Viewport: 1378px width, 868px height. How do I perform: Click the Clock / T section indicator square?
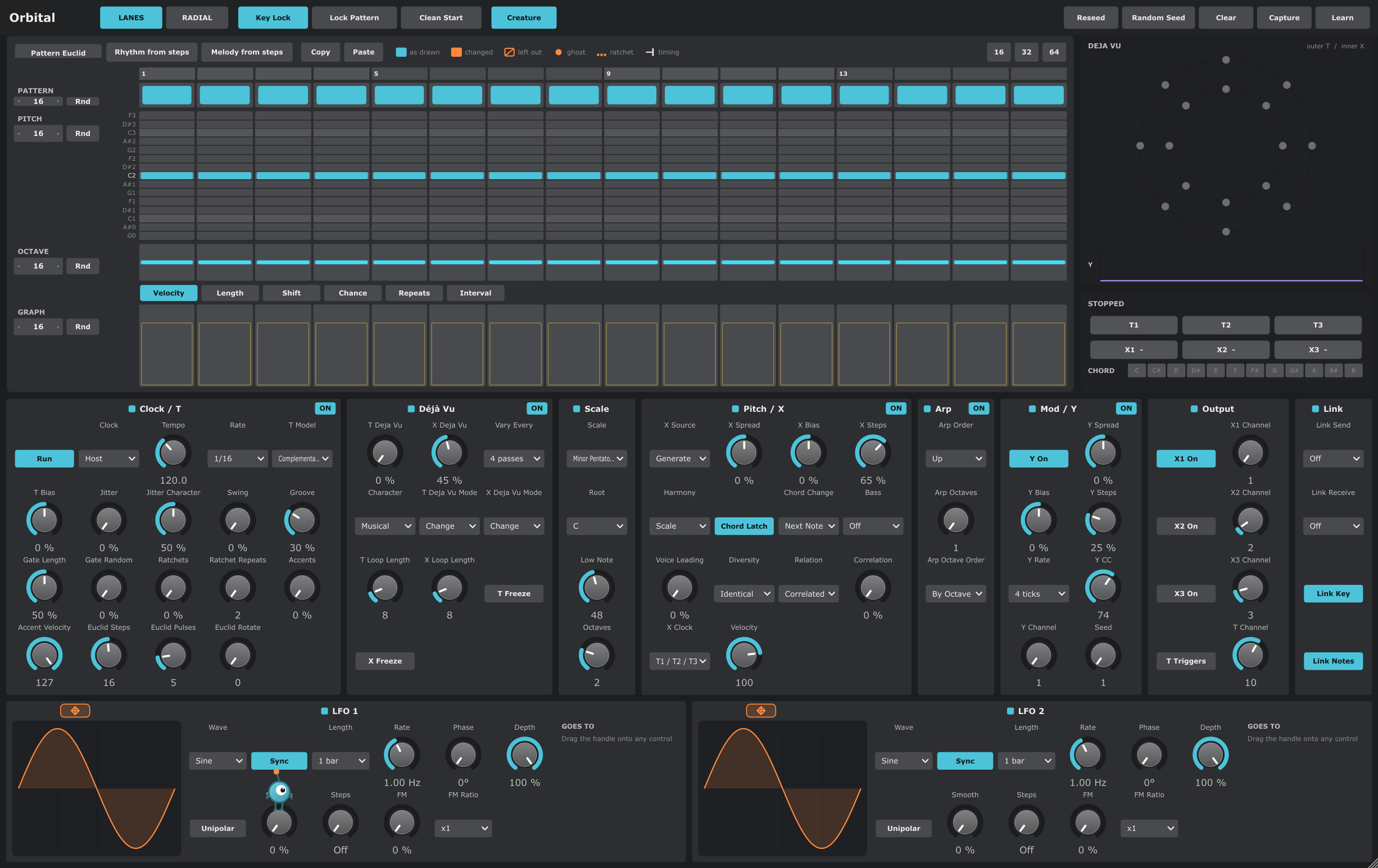132,408
